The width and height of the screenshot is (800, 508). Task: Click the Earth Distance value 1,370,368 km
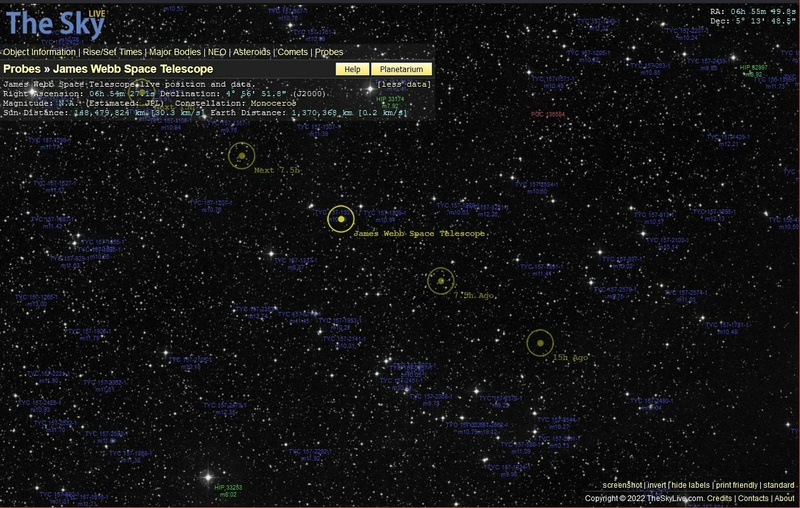322,113
